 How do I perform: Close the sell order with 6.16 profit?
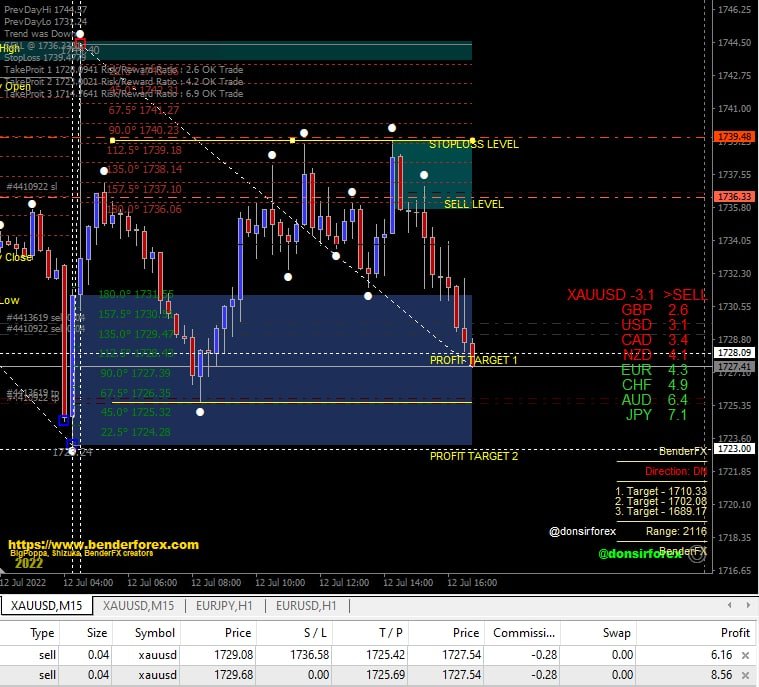click(x=744, y=655)
